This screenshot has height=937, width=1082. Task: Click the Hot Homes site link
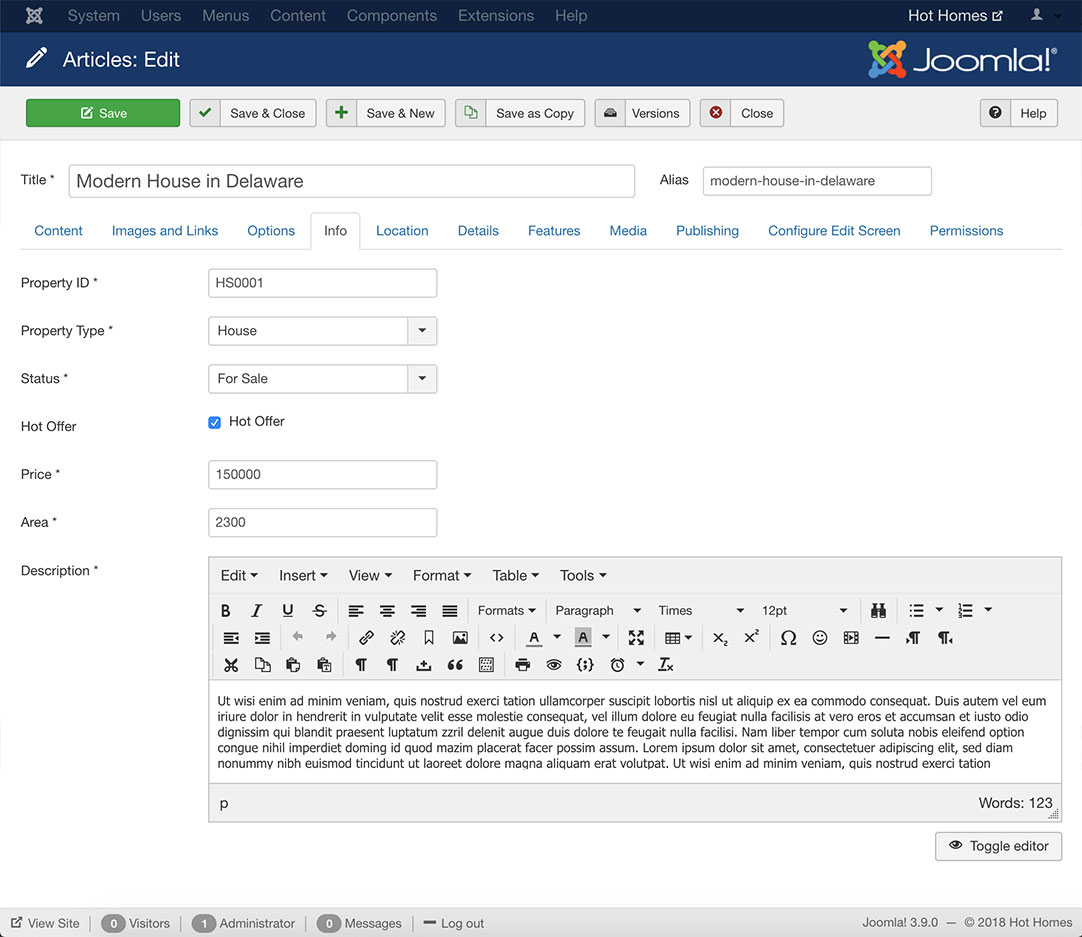(954, 16)
